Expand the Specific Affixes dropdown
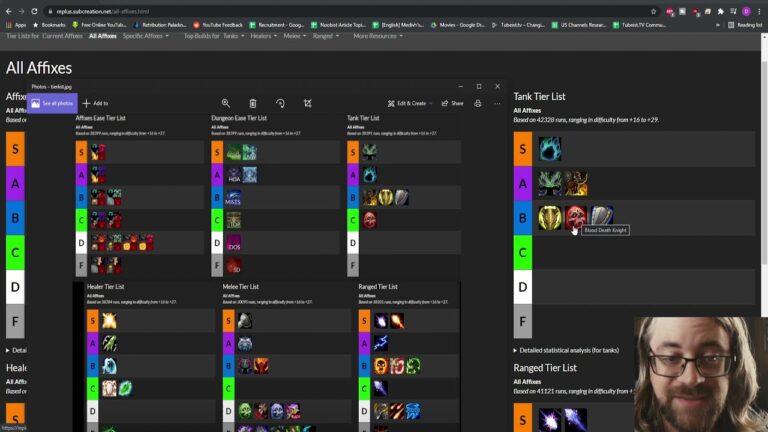Image resolution: width=768 pixels, height=432 pixels. pyautogui.click(x=145, y=36)
